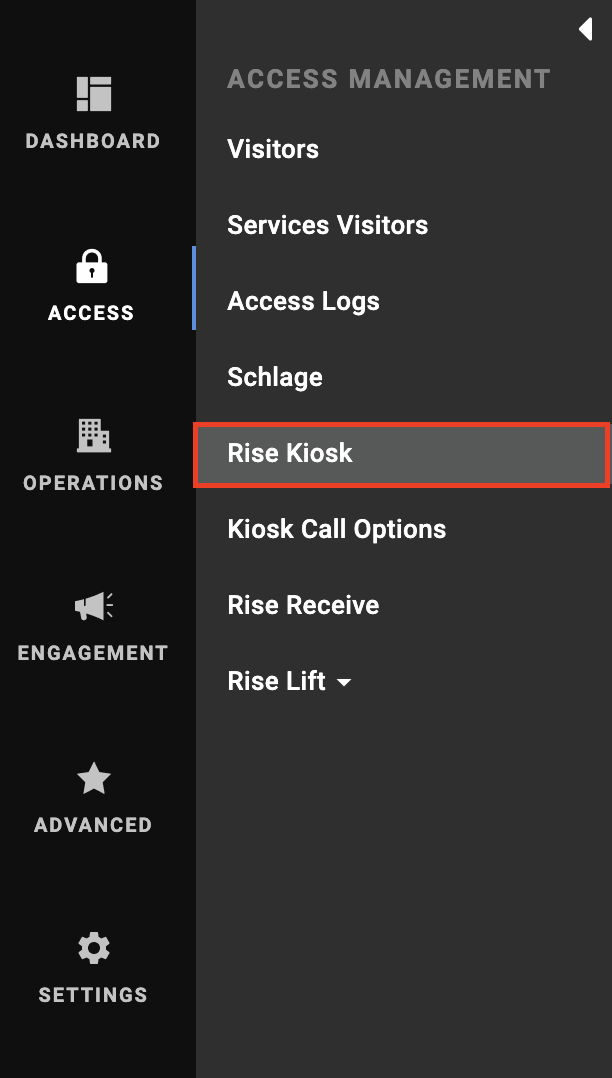612x1078 pixels.
Task: Click the Advanced star icon
Action: pos(94,778)
